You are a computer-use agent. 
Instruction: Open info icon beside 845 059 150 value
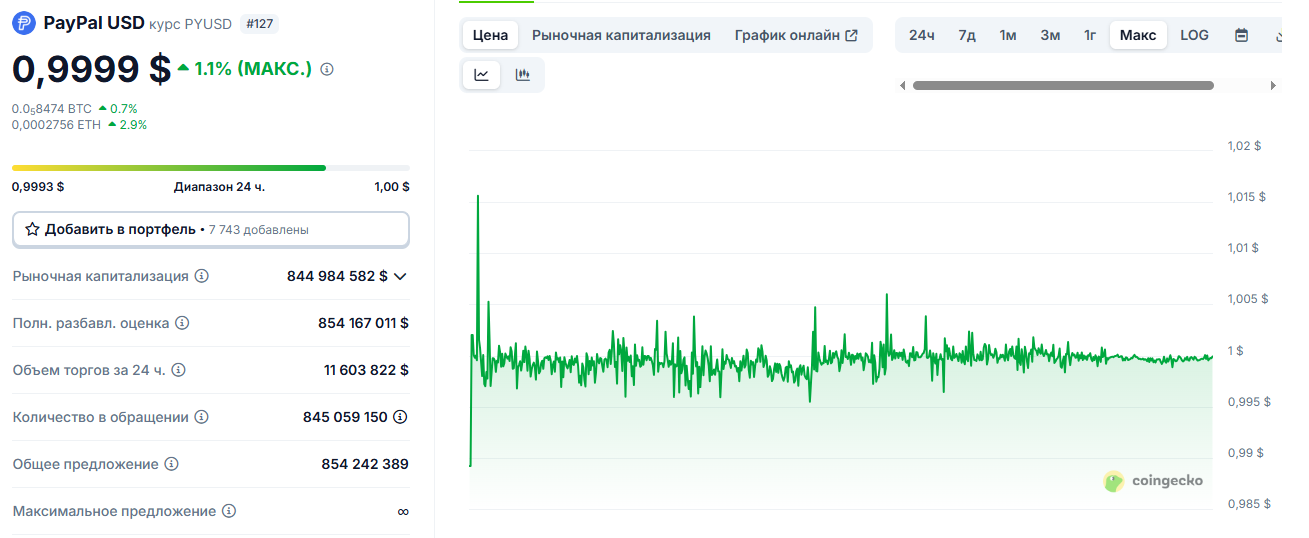[401, 417]
